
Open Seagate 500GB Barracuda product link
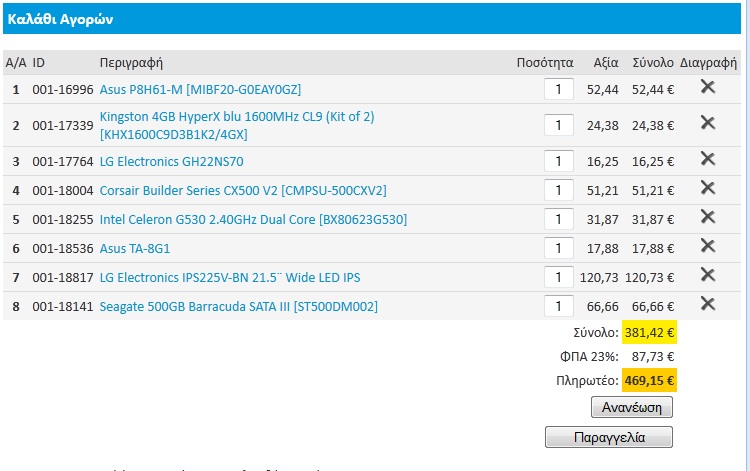[238, 307]
